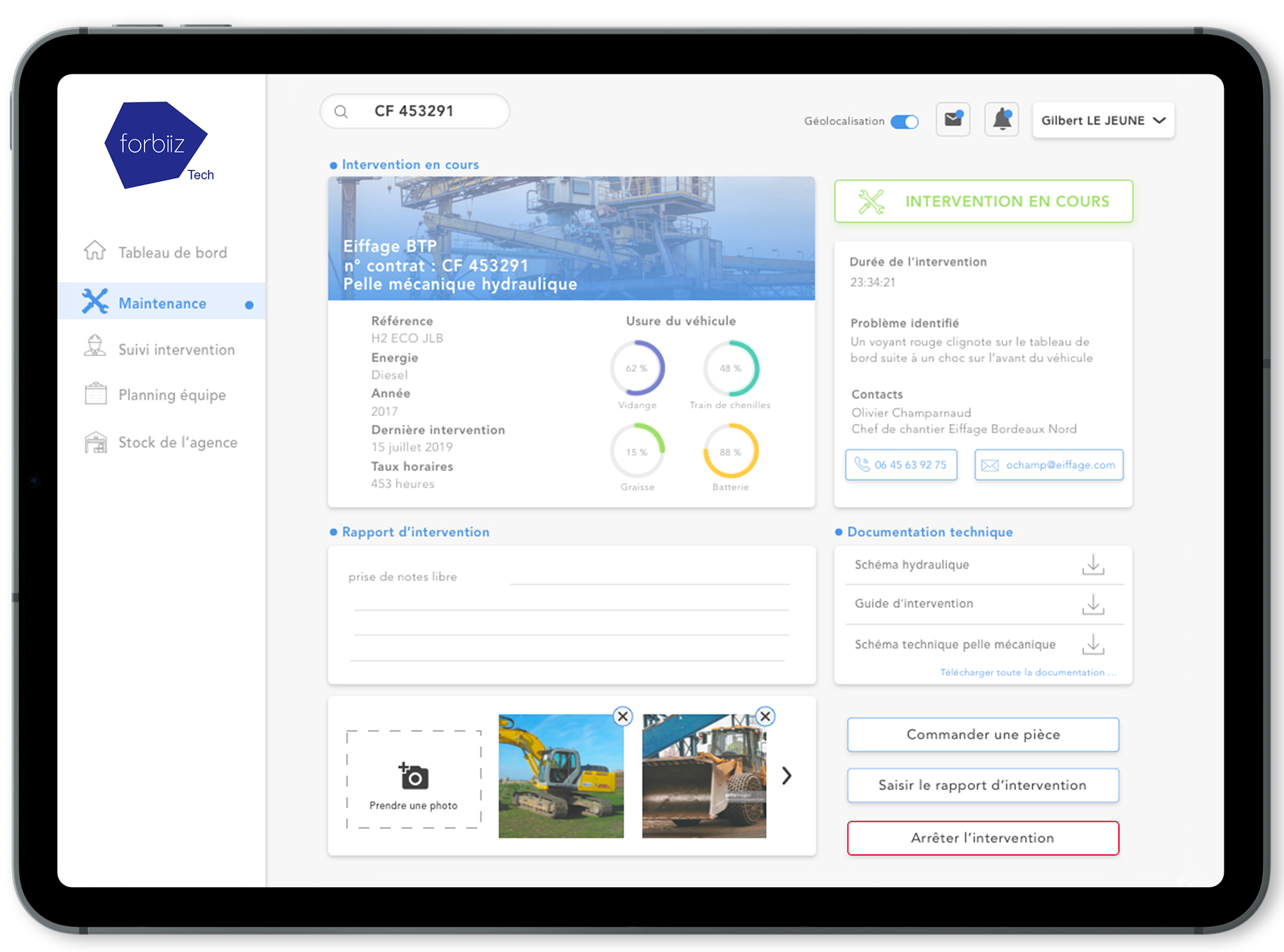
Task: Click the Maintenance wrench icon in sidebar
Action: 95,302
